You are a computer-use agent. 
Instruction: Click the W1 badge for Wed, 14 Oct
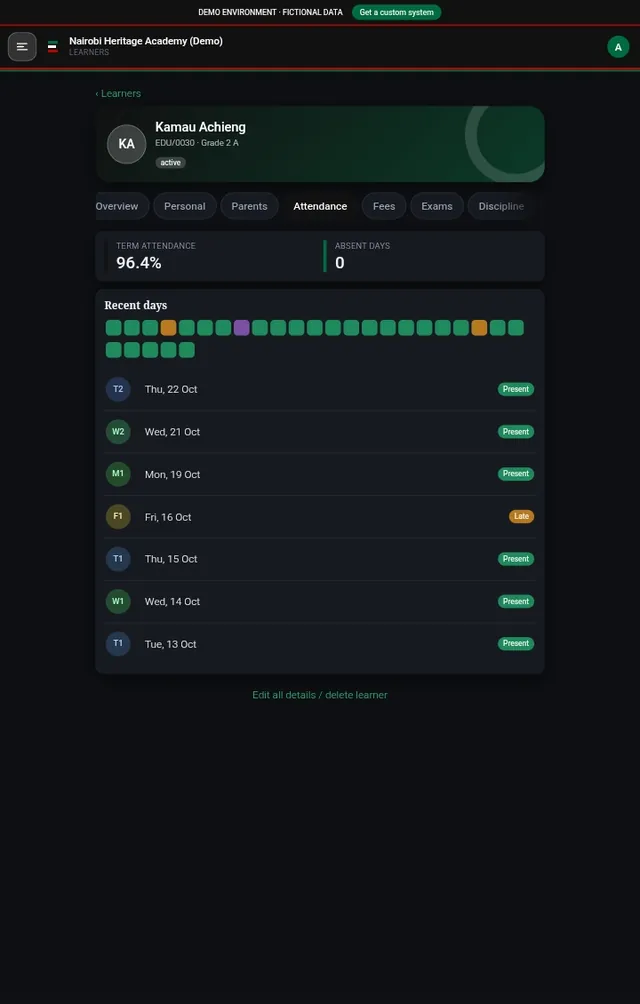point(118,601)
